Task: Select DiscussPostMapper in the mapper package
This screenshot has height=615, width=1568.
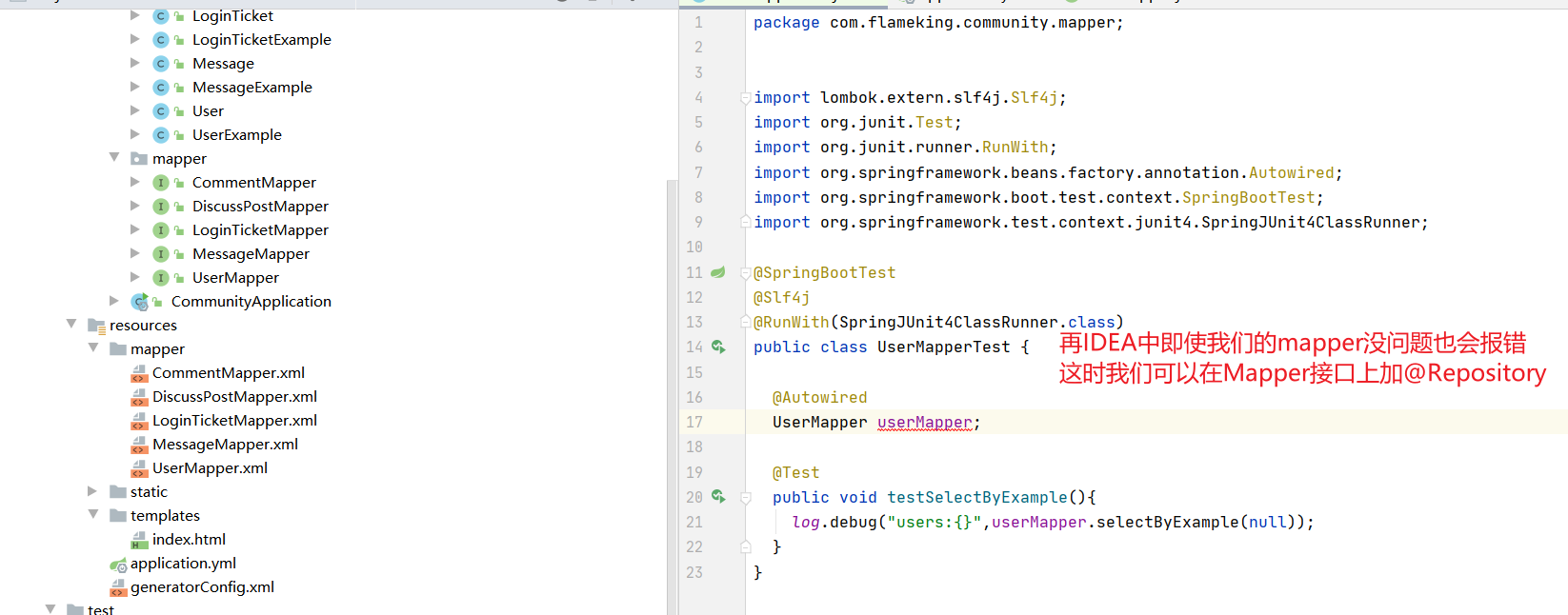Action: tap(260, 207)
